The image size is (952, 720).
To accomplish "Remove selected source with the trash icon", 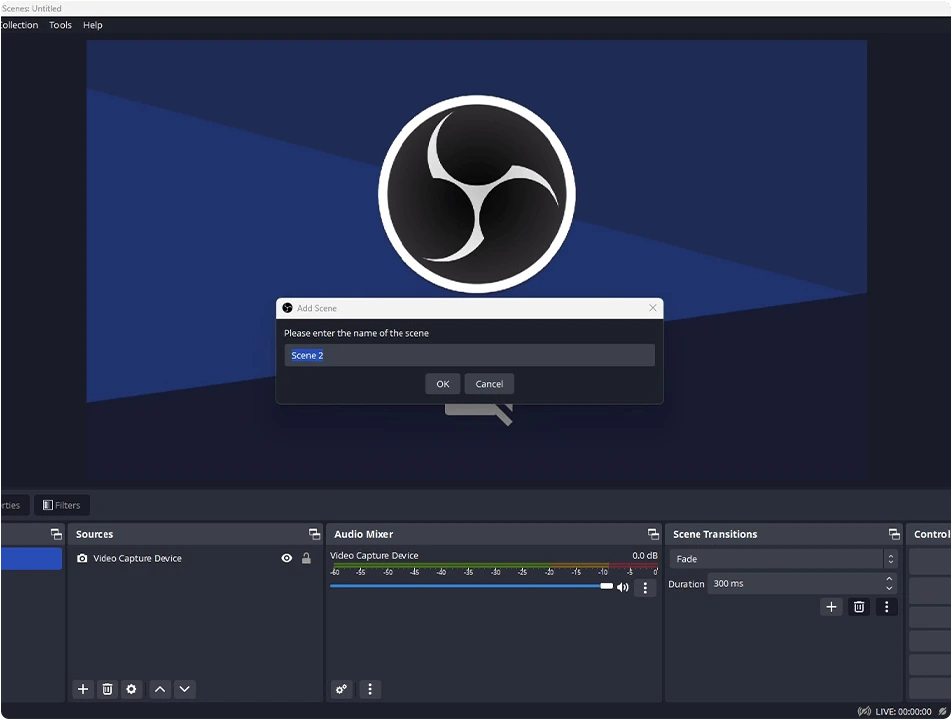I will coord(107,689).
